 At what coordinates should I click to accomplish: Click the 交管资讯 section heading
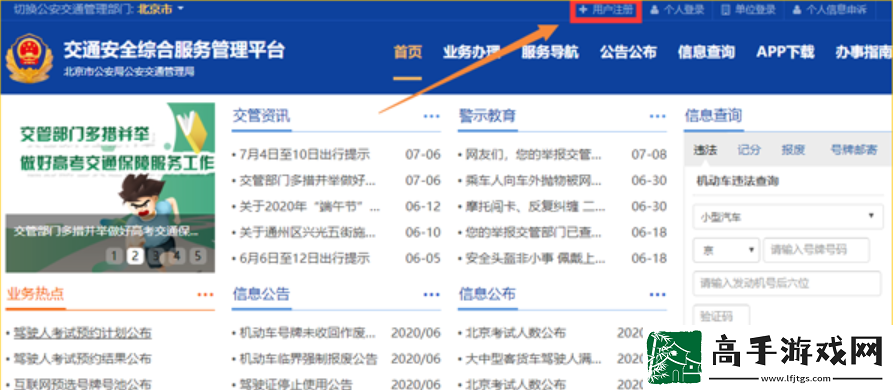[x=261, y=116]
